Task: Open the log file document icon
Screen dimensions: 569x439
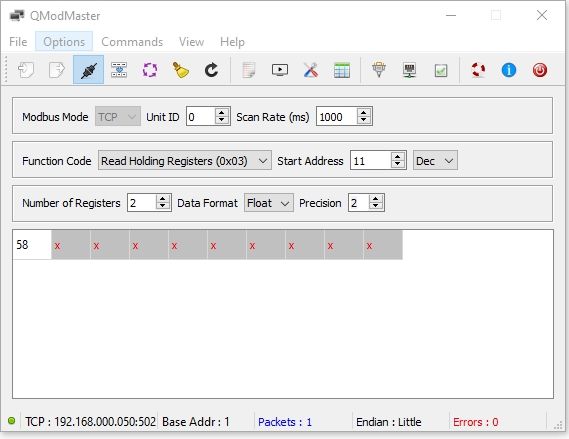Action: pyautogui.click(x=249, y=70)
